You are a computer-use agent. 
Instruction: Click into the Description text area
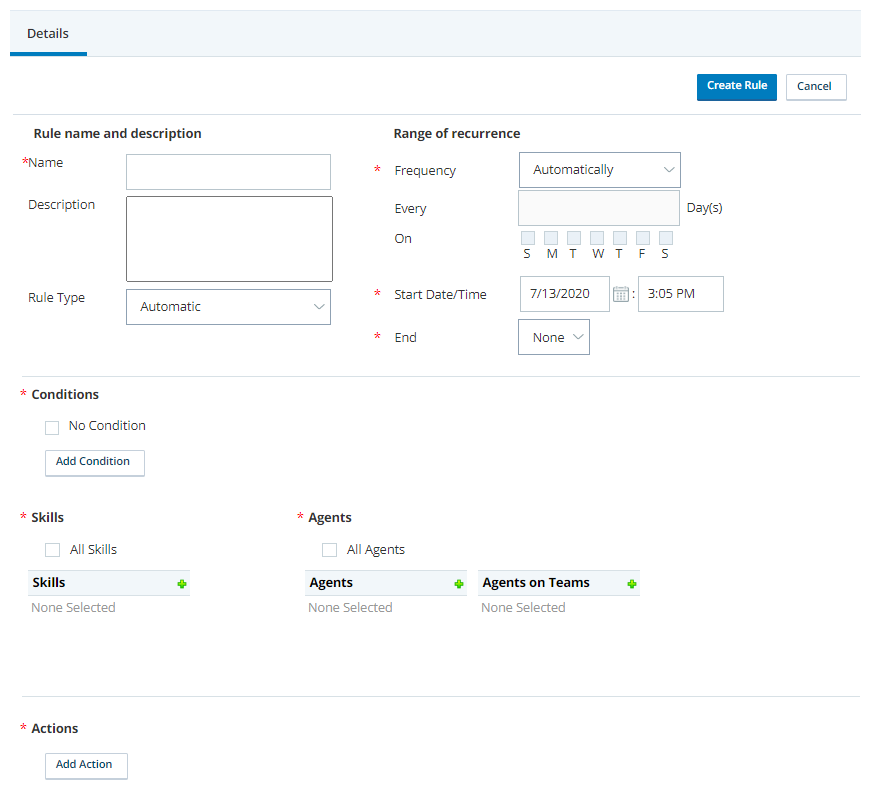pos(229,239)
